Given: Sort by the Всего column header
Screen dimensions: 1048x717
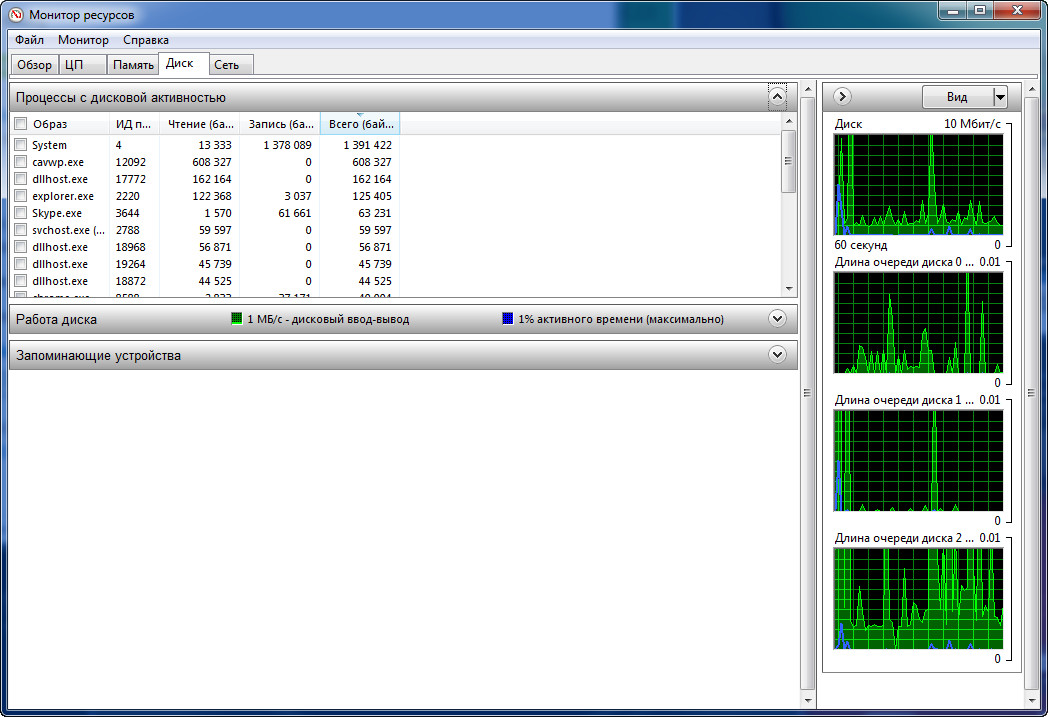Looking at the screenshot, I should [360, 124].
